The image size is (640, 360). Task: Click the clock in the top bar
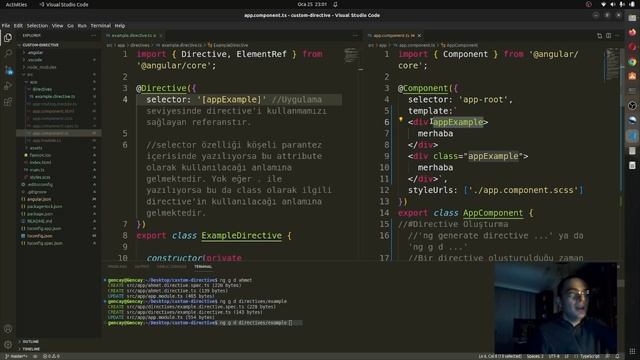[x=312, y=4]
